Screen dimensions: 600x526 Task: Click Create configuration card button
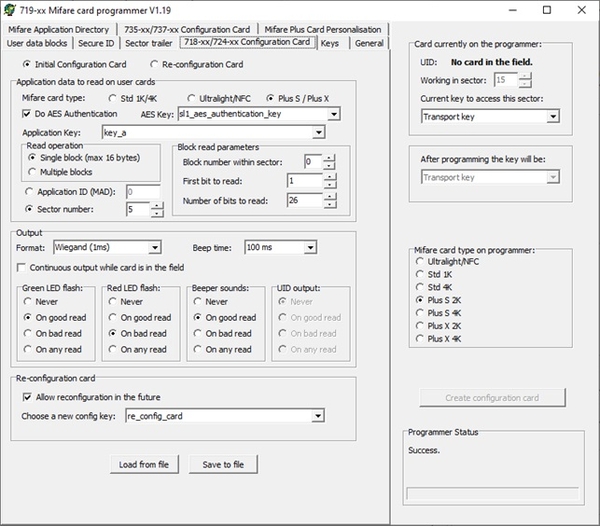click(492, 398)
